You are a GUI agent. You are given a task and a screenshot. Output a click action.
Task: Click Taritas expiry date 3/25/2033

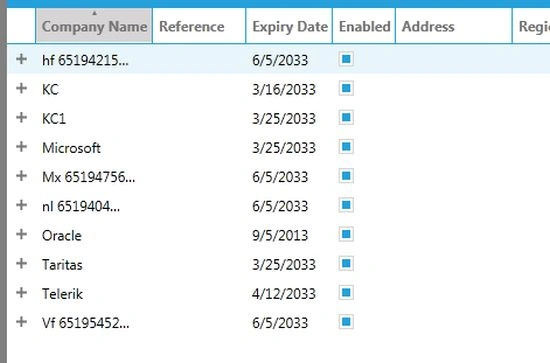[x=284, y=264]
